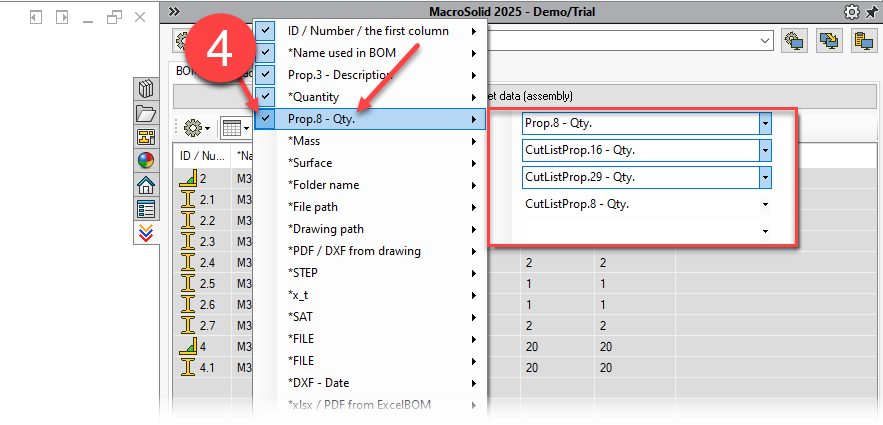Image resolution: width=883 pixels, height=425 pixels.
Task: Select the *x_t menu item
Action: coord(370,295)
